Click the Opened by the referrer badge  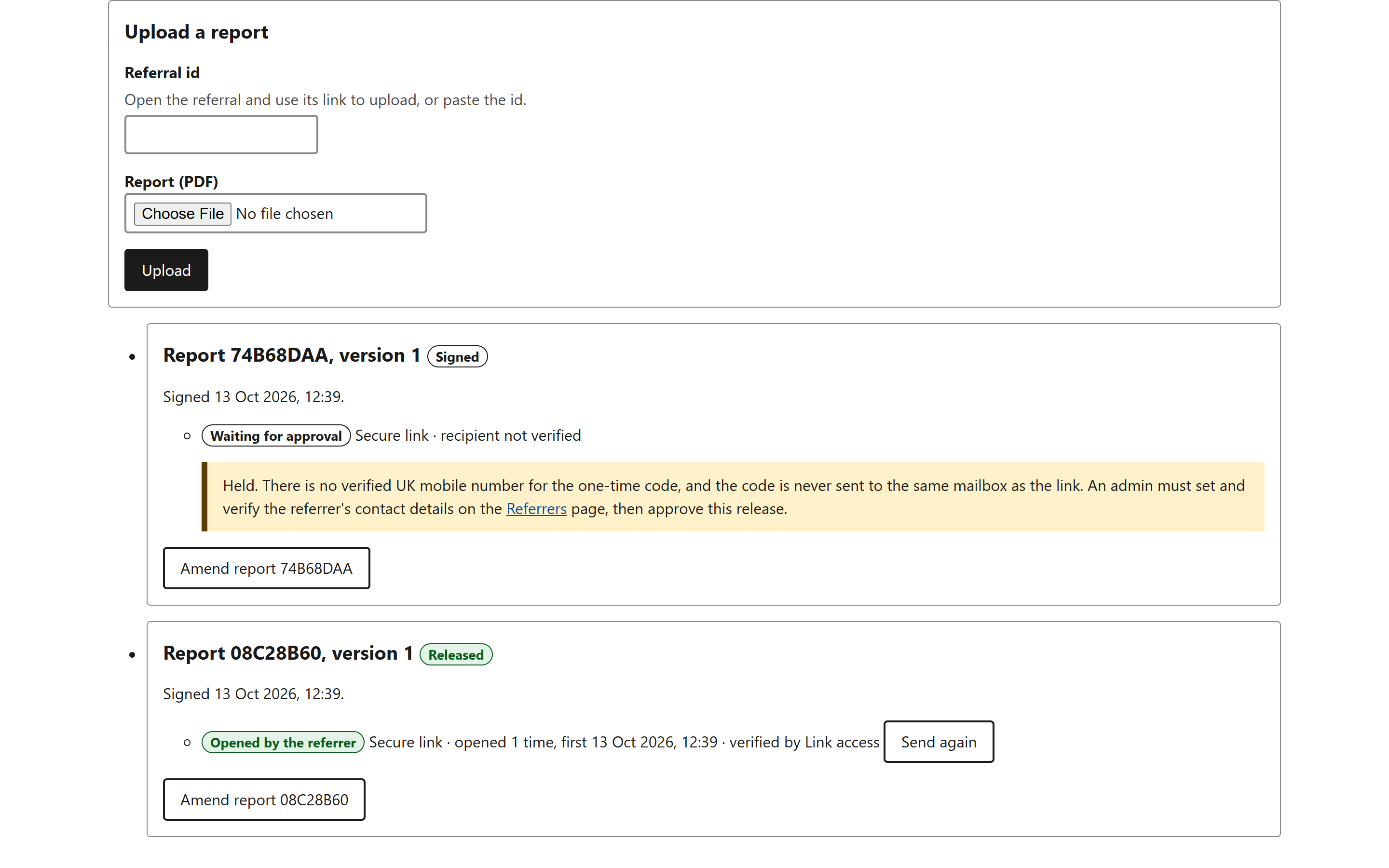(x=283, y=742)
